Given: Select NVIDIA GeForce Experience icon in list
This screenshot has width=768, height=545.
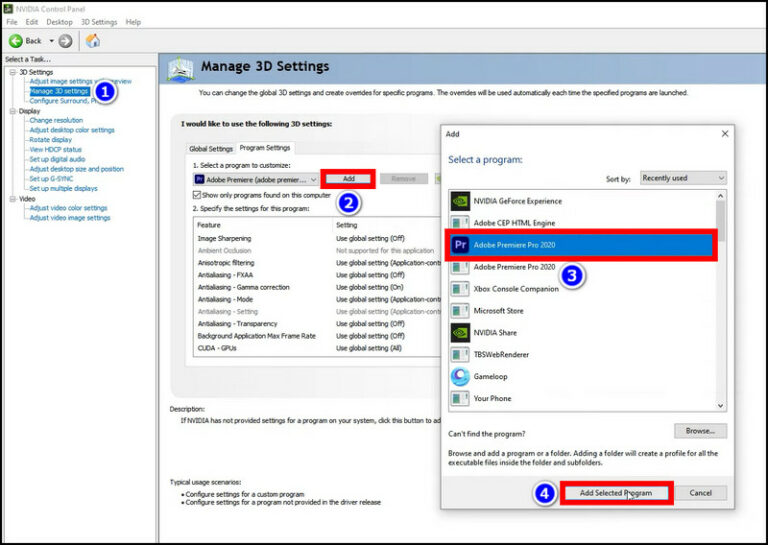Looking at the screenshot, I should coord(460,201).
